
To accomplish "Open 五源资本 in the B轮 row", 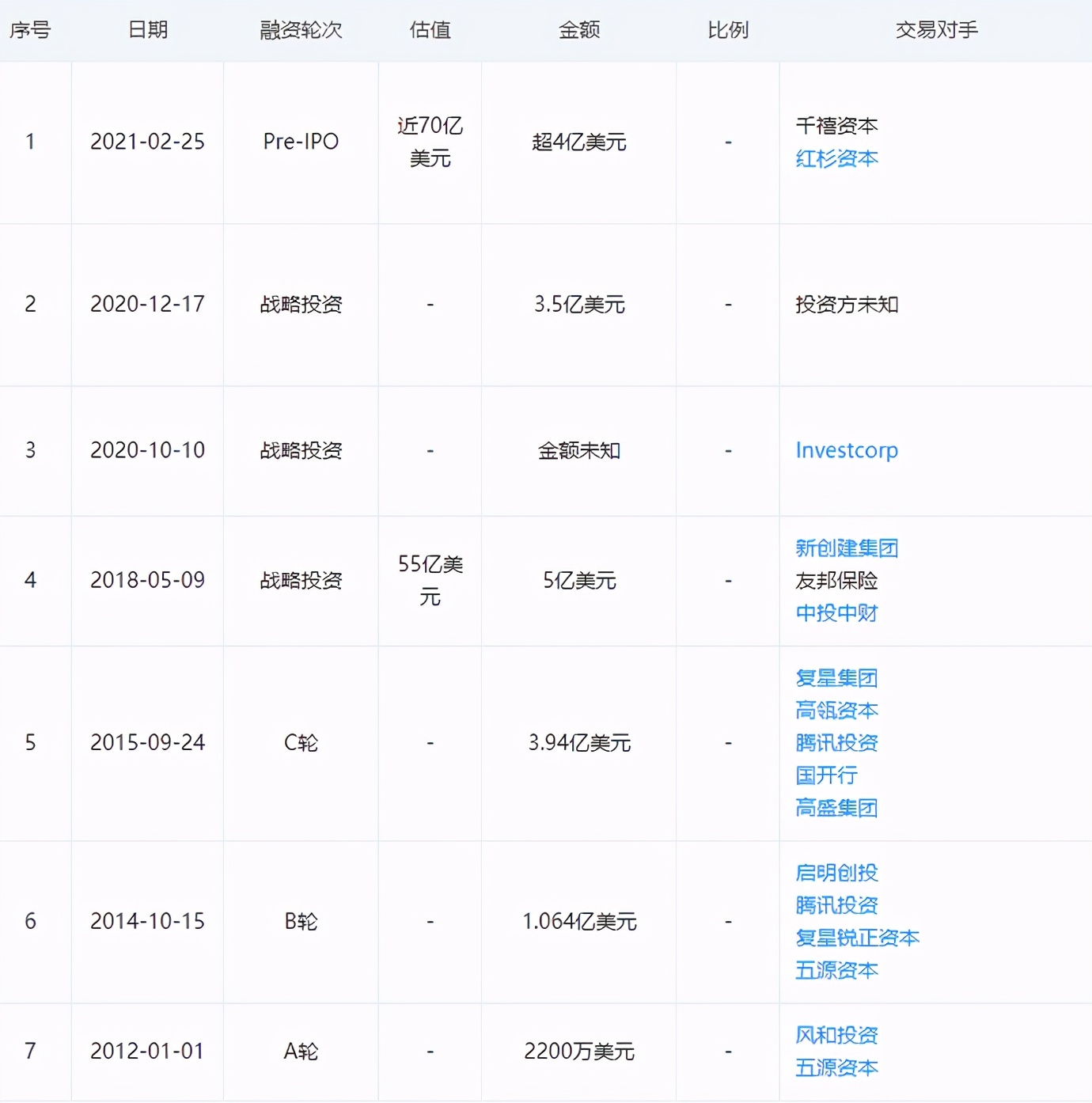I will click(836, 971).
